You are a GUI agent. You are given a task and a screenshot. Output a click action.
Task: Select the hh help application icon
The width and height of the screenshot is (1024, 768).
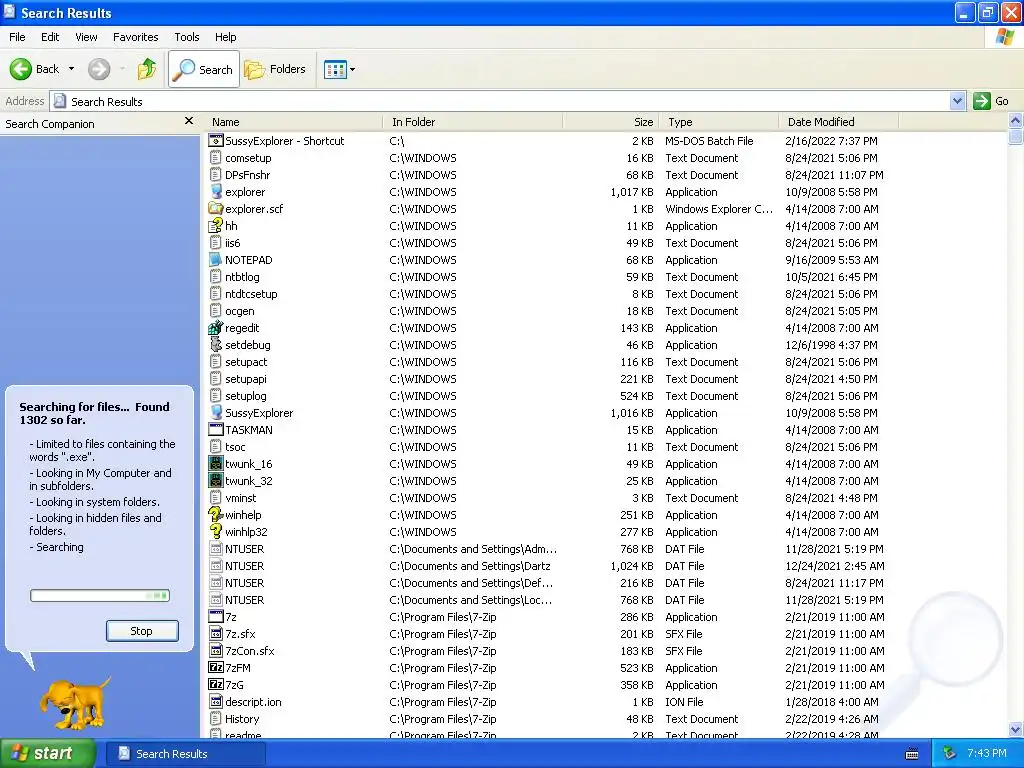point(216,225)
